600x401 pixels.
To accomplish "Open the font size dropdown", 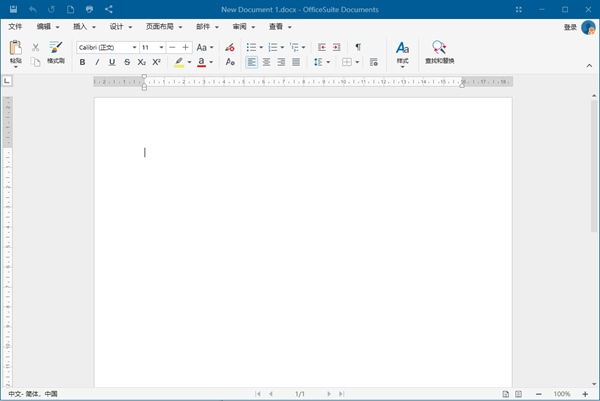I will (x=161, y=47).
